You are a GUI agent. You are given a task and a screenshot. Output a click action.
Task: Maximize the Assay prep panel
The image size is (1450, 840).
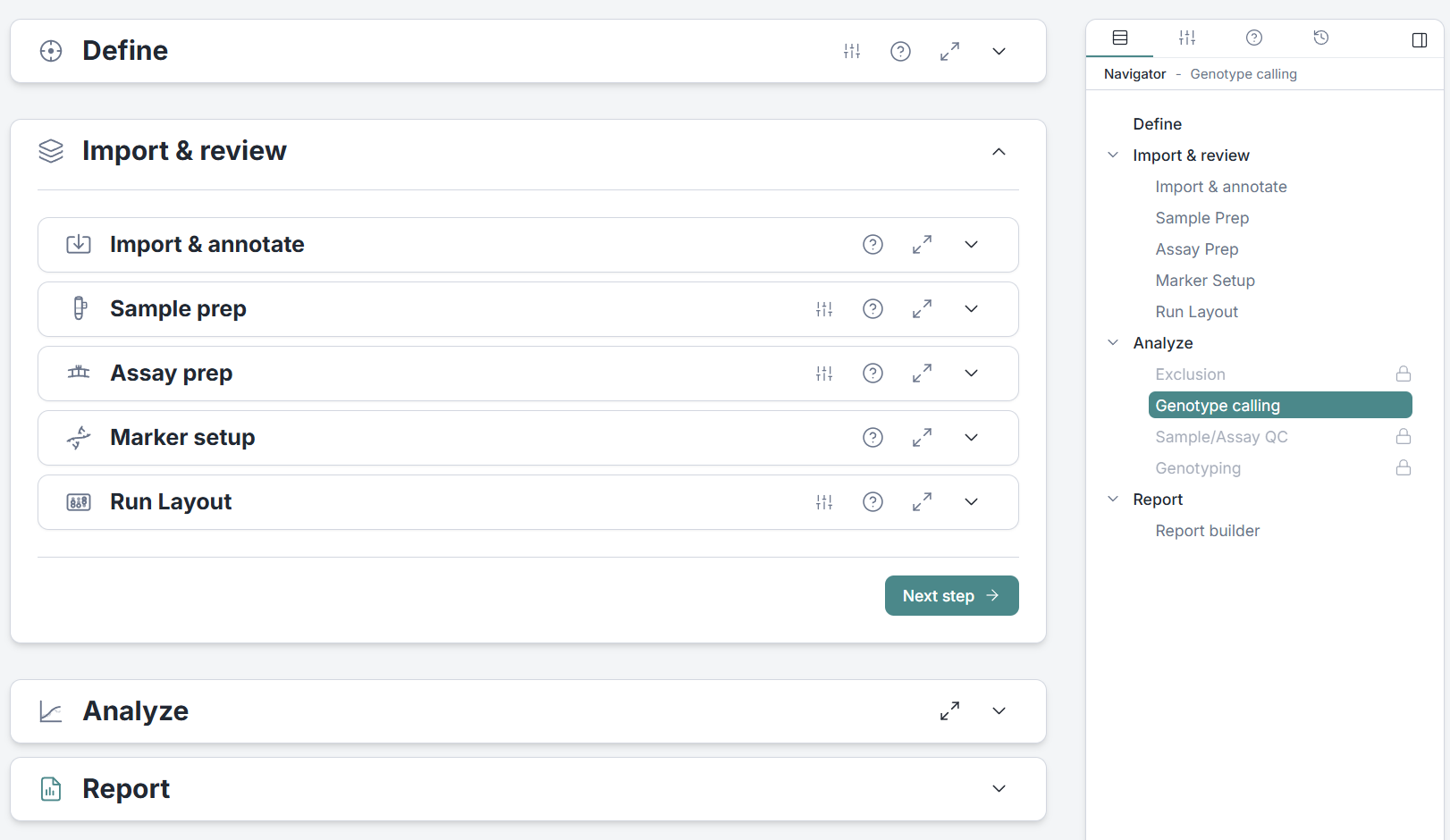(x=922, y=373)
